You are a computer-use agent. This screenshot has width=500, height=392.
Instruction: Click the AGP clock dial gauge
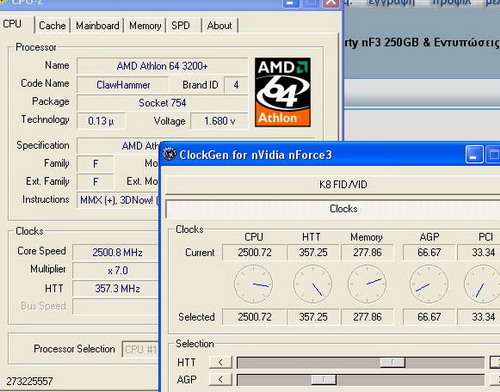[x=429, y=284]
